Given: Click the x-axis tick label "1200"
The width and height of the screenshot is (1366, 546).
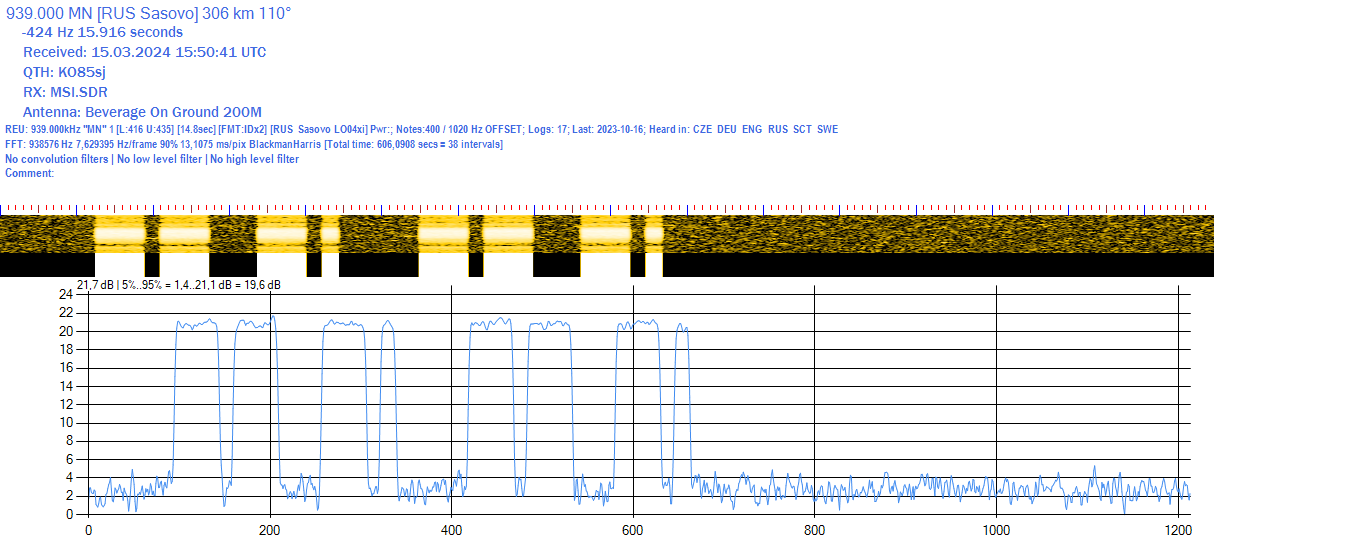Looking at the screenshot, I should 1178,531.
